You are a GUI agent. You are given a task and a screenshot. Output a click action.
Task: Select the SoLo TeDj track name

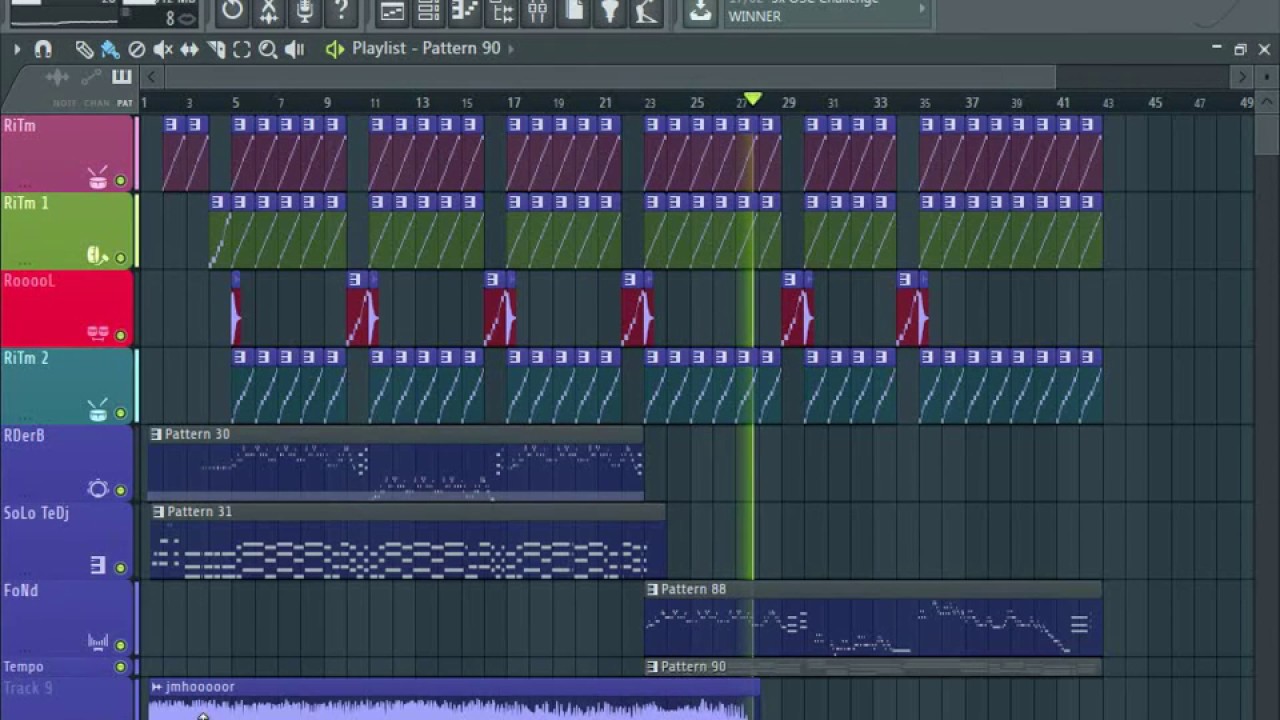(x=36, y=513)
